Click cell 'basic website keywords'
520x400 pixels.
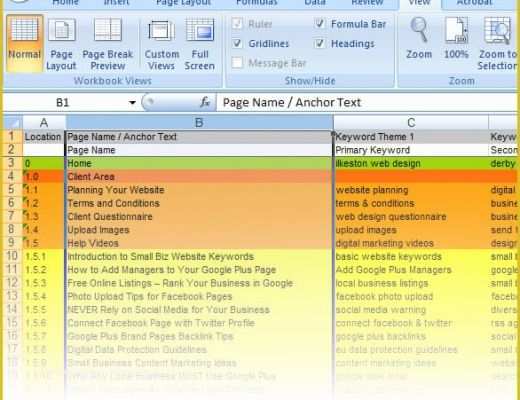pyautogui.click(x=411, y=256)
